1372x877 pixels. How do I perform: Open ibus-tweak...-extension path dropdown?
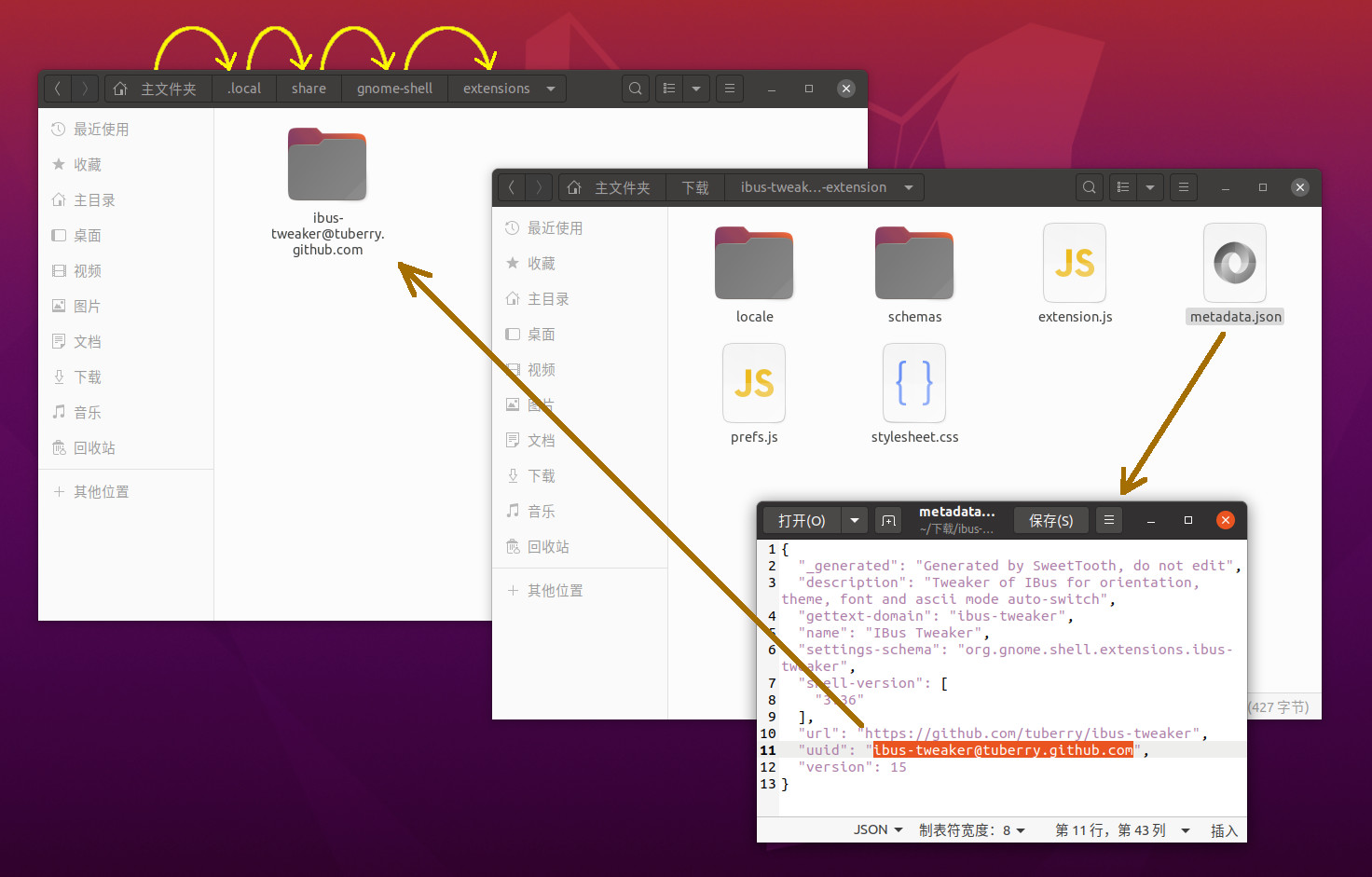click(x=909, y=187)
